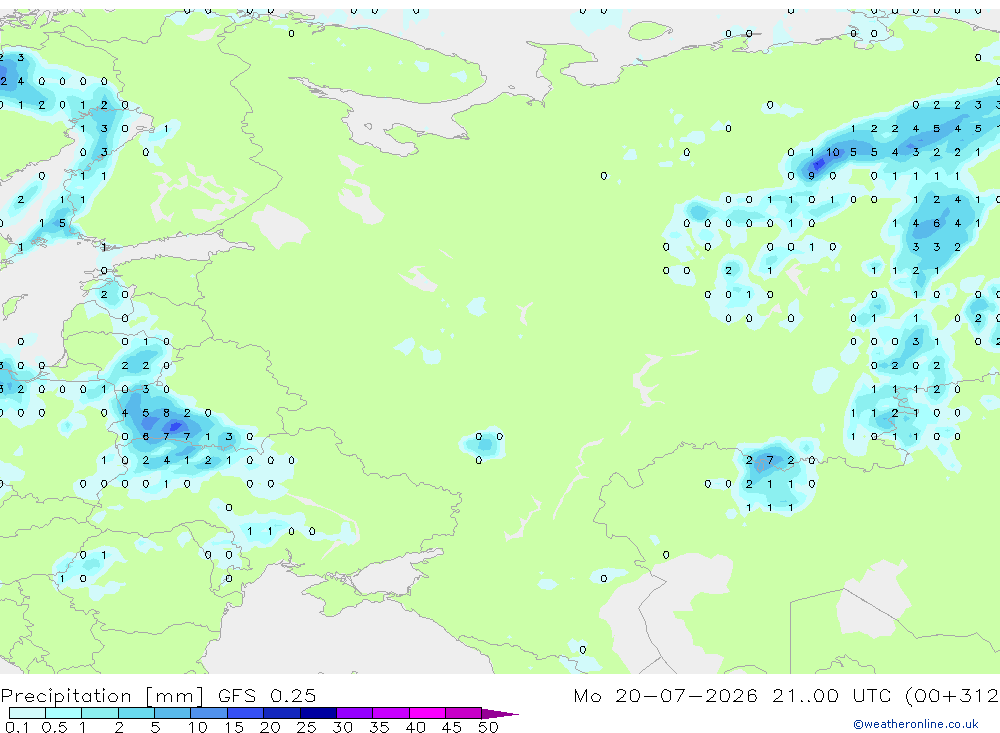The width and height of the screenshot is (1000, 733).
Task: Click the "21..00 UTC" time text
Action: click(831, 695)
